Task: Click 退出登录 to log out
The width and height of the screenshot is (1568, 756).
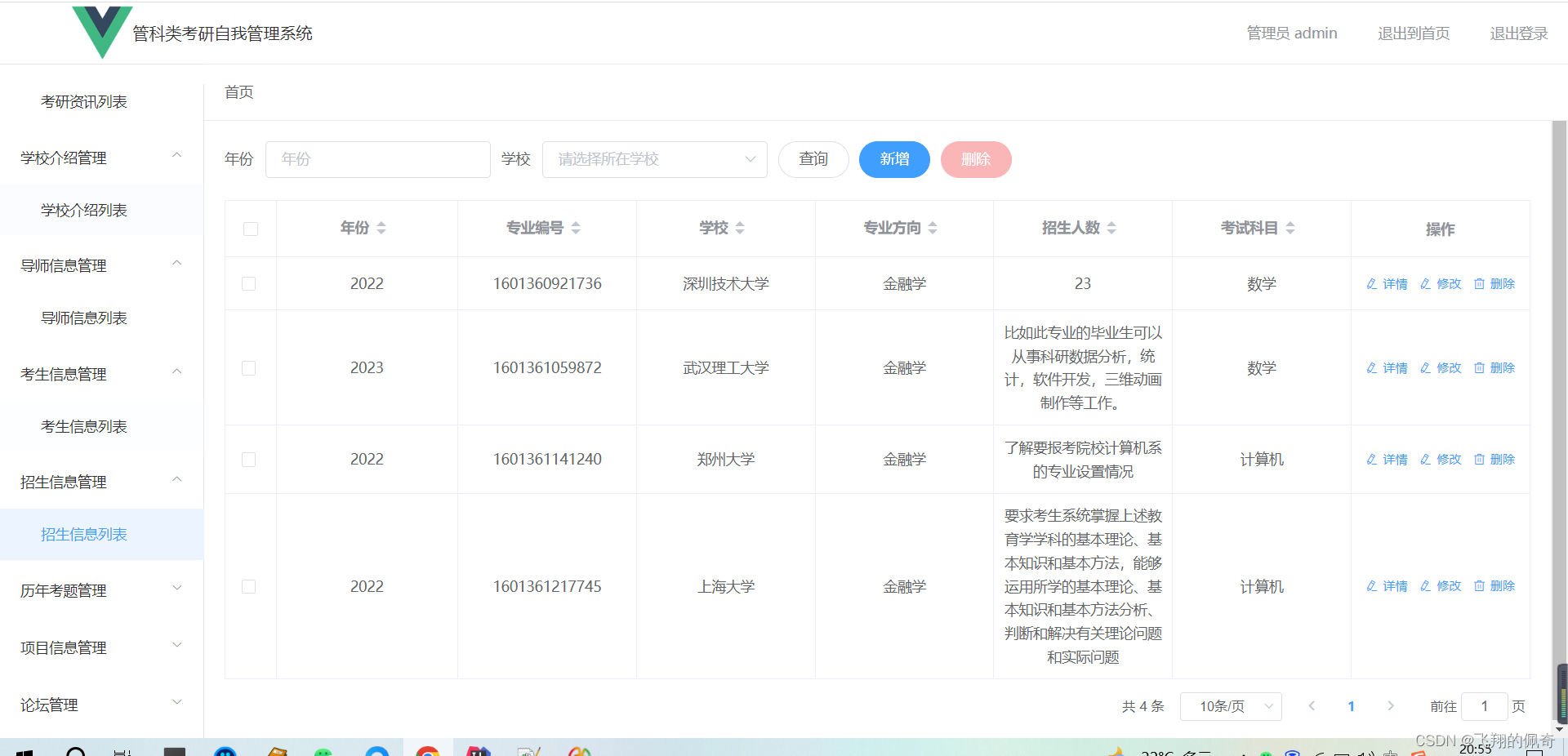Action: (x=1517, y=33)
